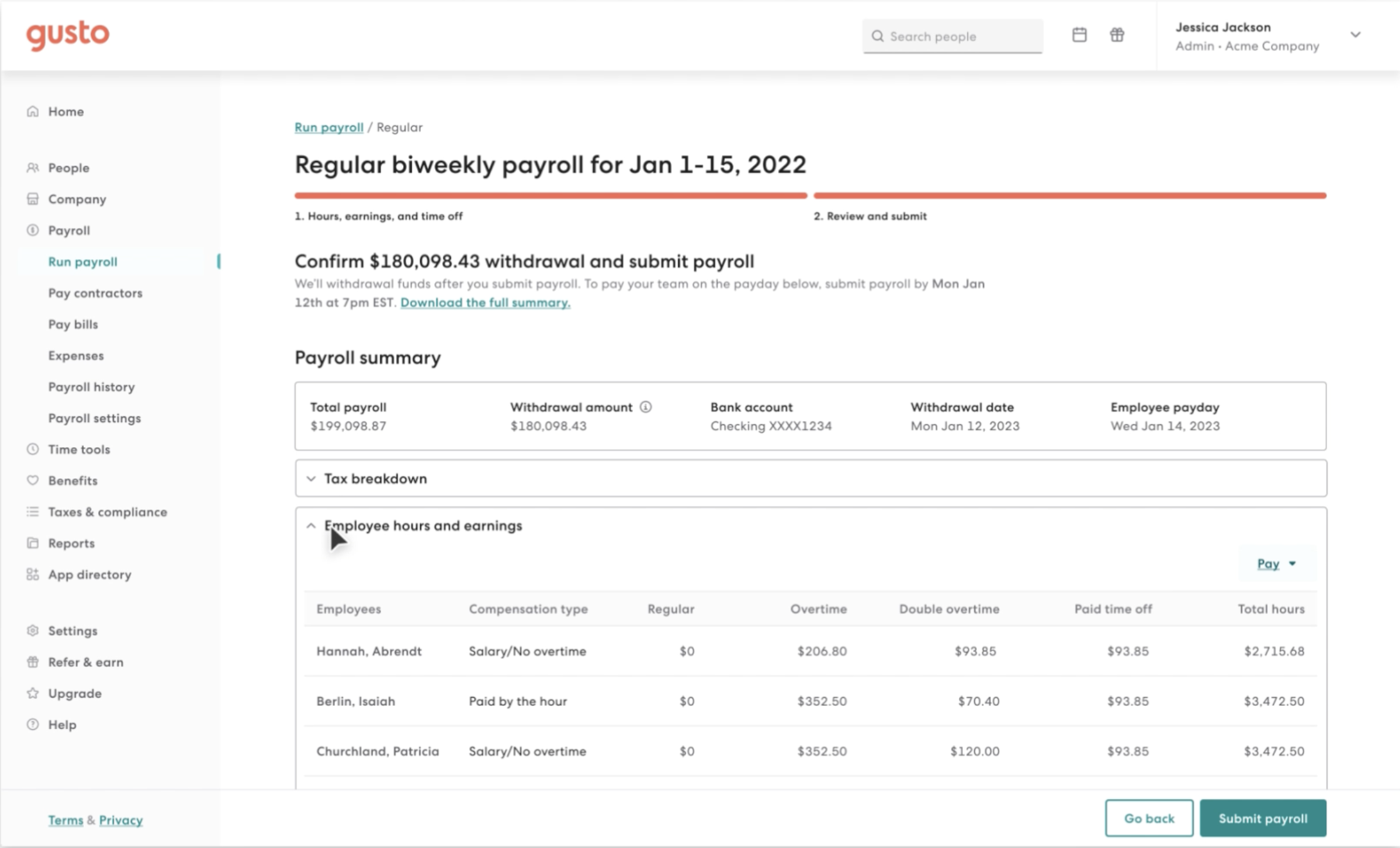The height and width of the screenshot is (848, 1400).
Task: Click the gift icon in header
Action: point(1117,35)
